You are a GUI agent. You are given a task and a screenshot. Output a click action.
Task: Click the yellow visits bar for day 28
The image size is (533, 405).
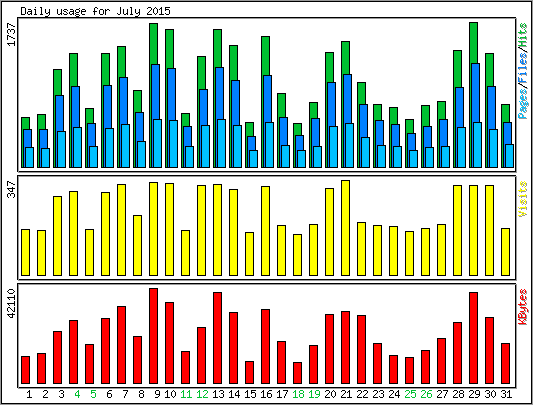point(458,230)
